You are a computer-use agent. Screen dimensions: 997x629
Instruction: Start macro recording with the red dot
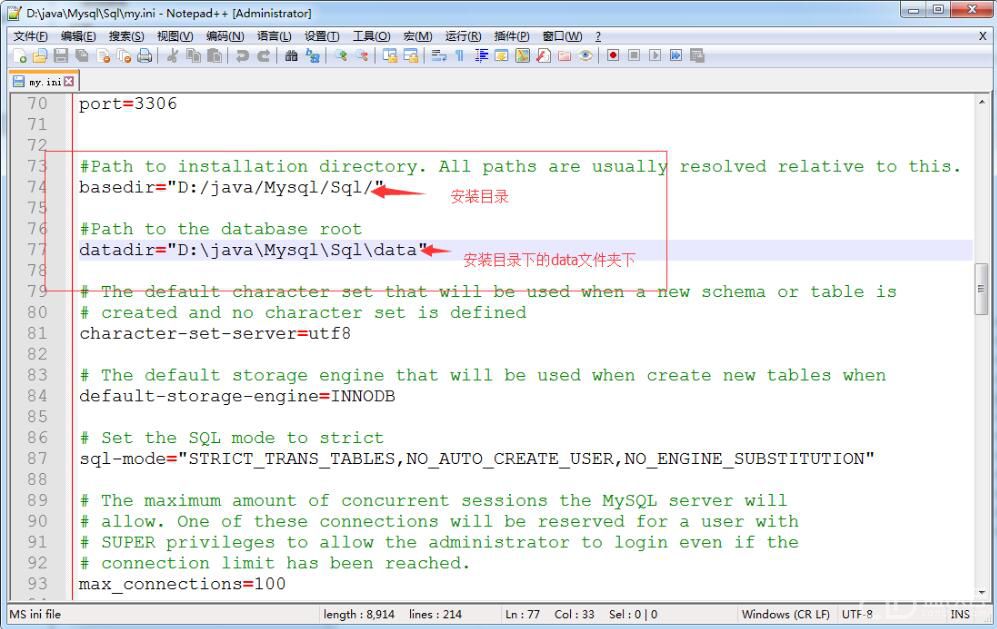(613, 56)
